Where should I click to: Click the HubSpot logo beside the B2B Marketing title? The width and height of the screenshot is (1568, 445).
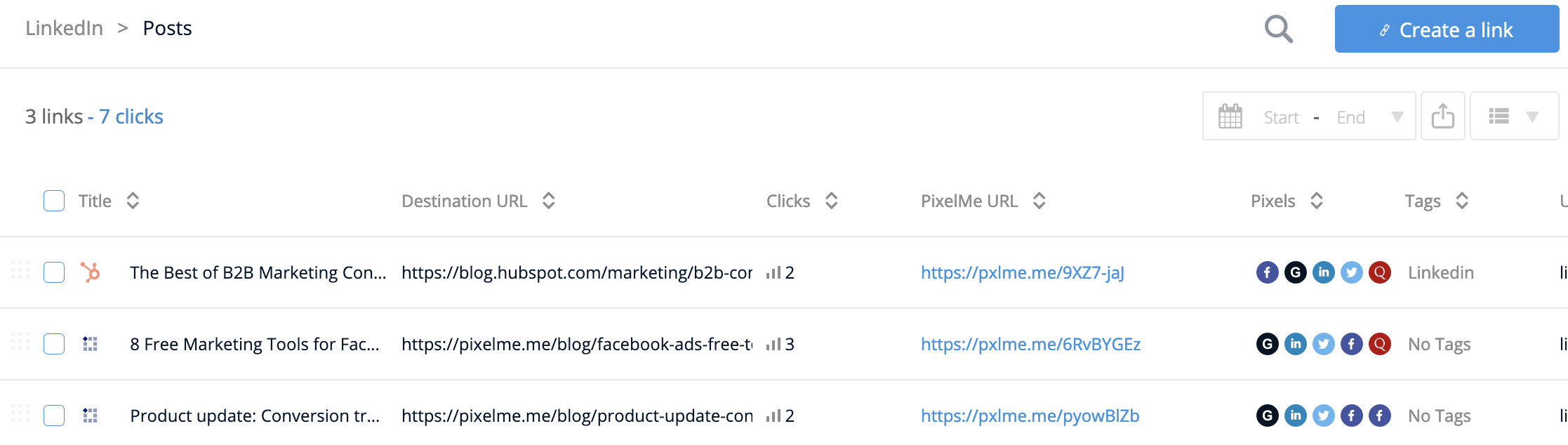click(x=88, y=272)
